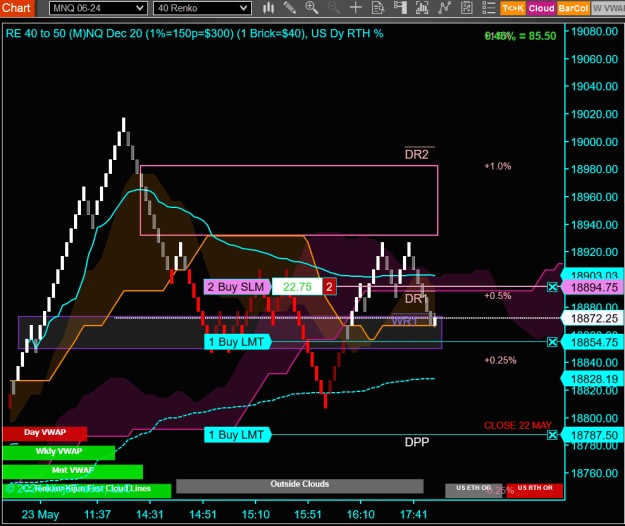Click the +0.5% level label
This screenshot has width=625, height=526.
[498, 296]
